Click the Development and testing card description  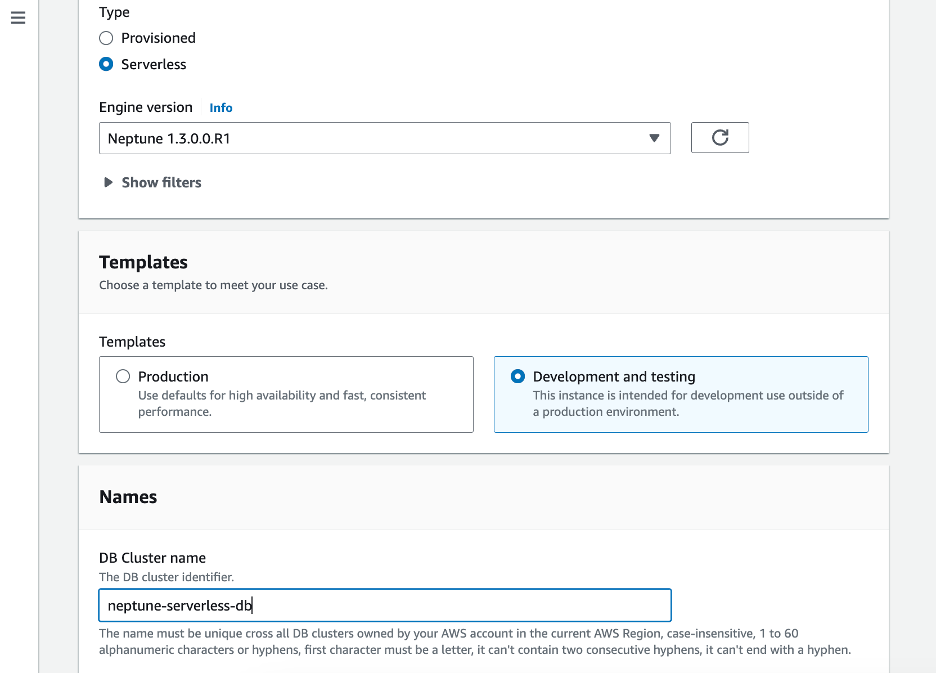point(688,403)
